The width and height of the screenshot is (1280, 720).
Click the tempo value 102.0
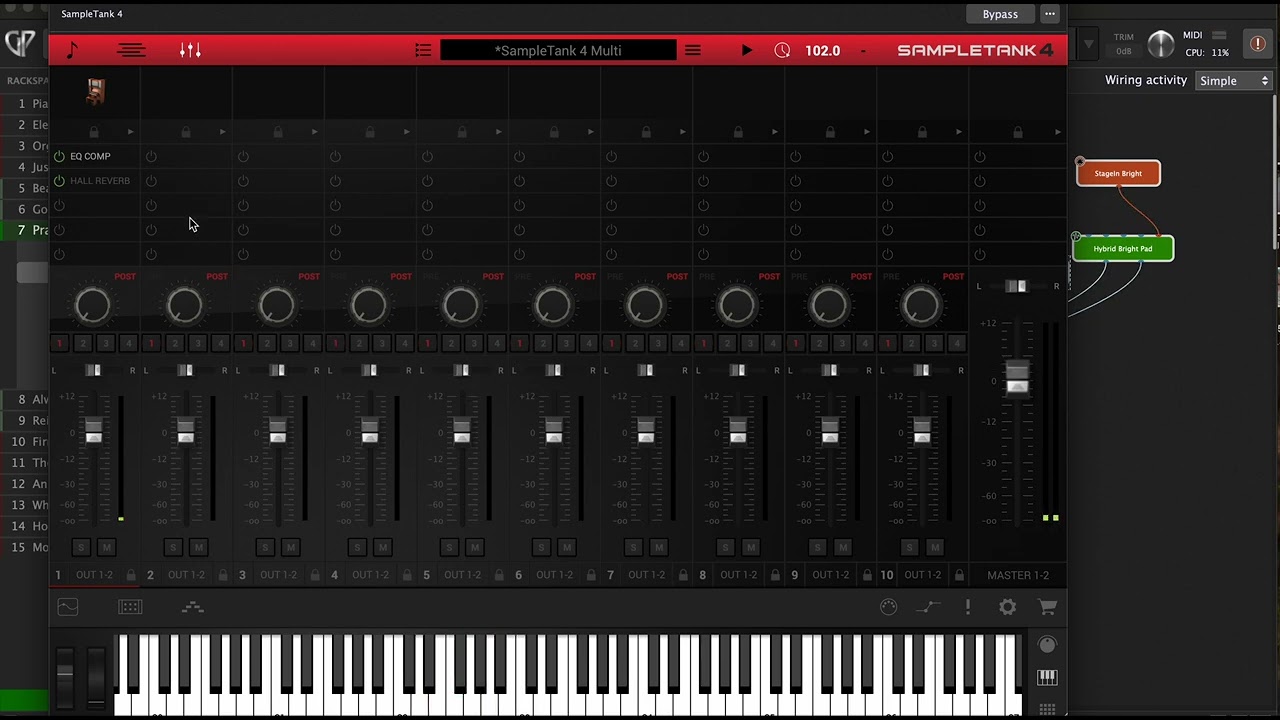[823, 50]
